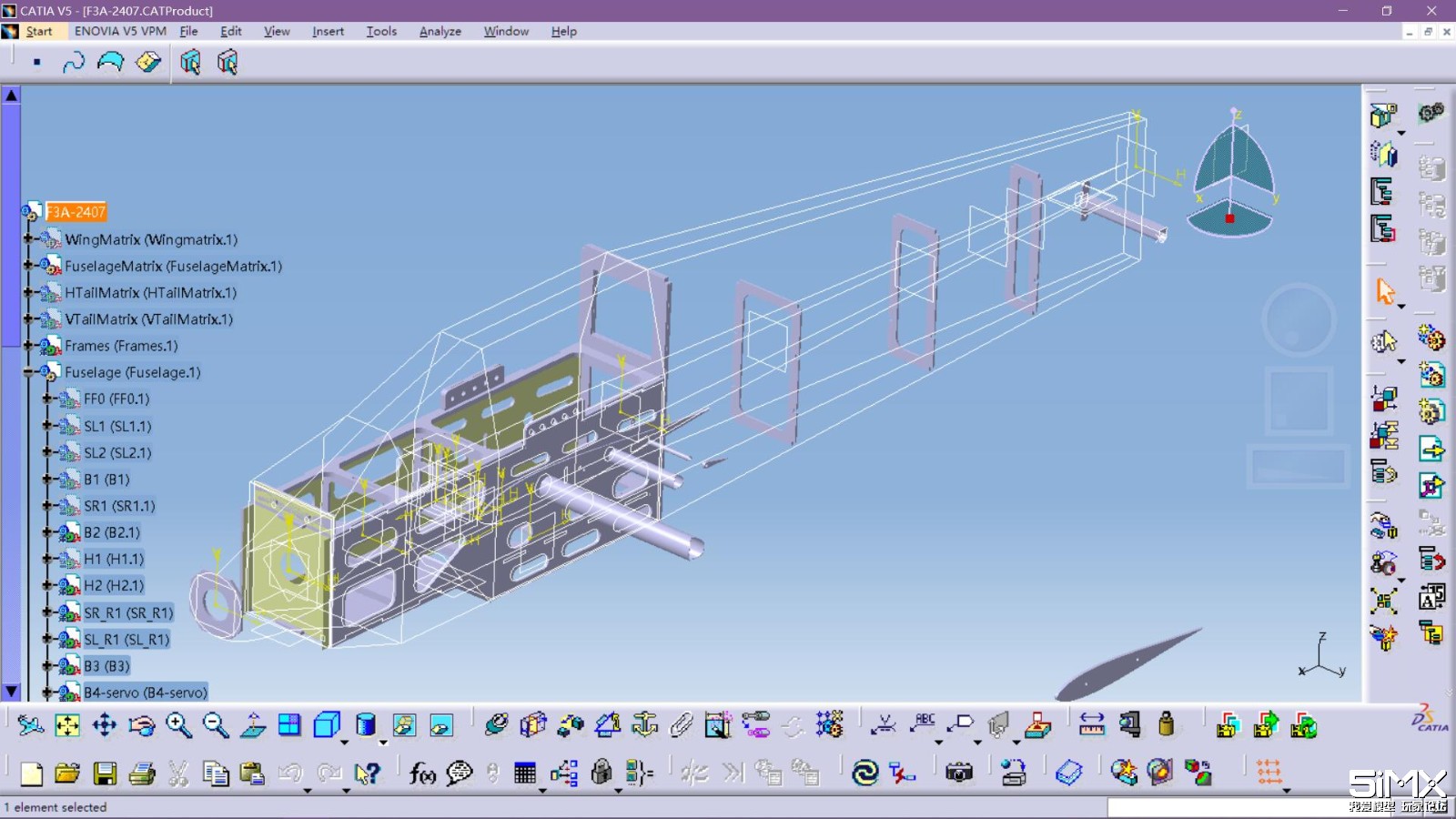
Task: Collapse the Fuselage (Fuselage.1) node
Action: point(28,372)
